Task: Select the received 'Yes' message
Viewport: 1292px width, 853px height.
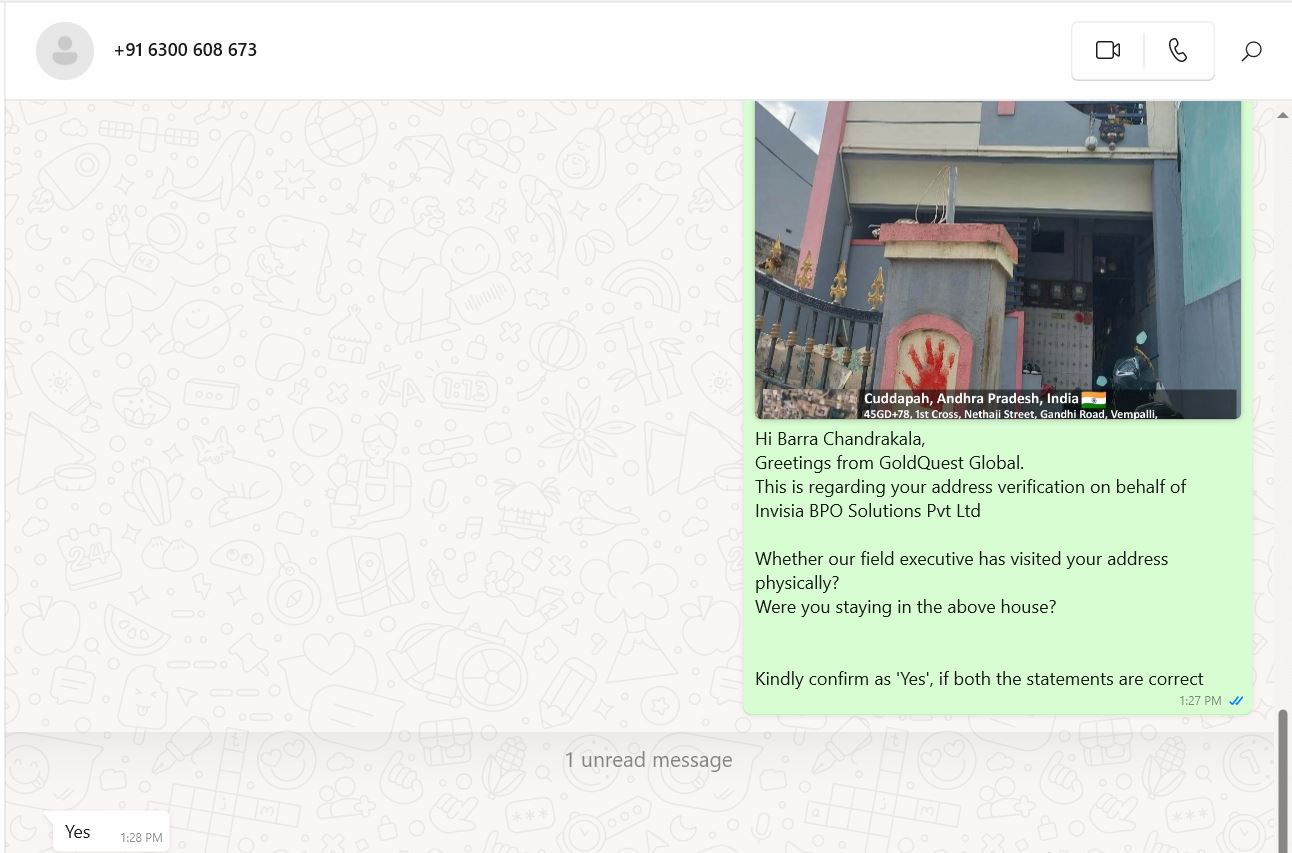Action: (111, 832)
